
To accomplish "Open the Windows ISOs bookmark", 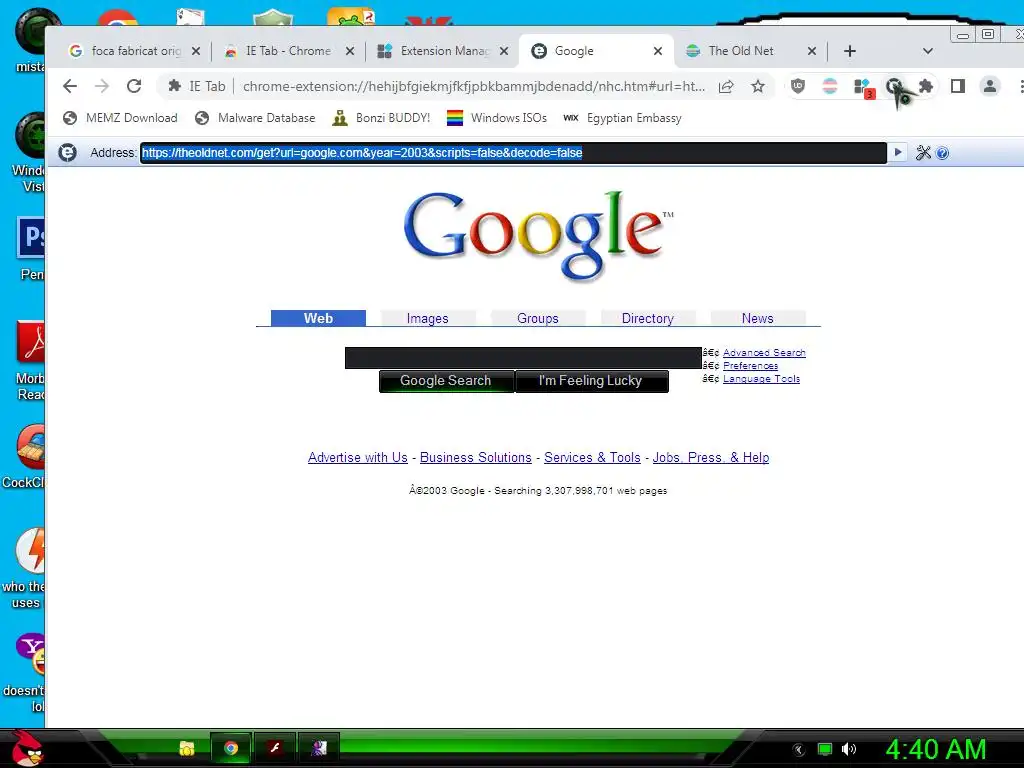I will (x=497, y=118).
